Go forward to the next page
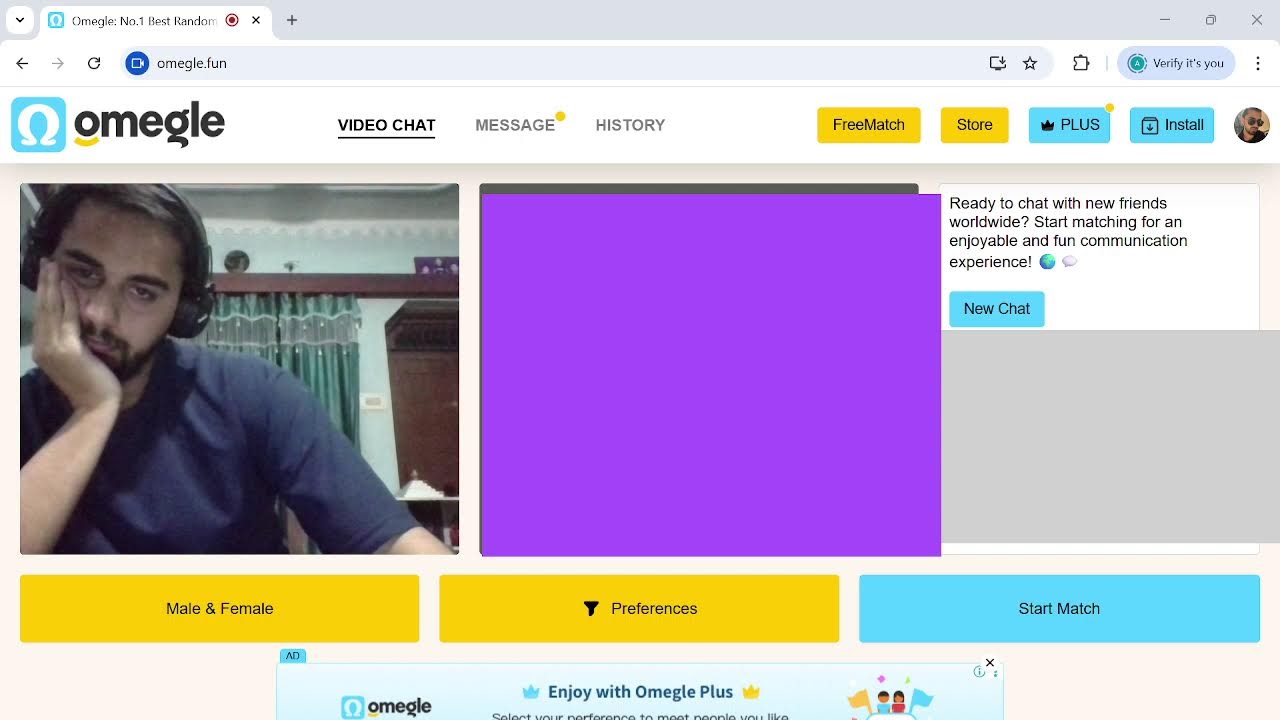 point(58,63)
